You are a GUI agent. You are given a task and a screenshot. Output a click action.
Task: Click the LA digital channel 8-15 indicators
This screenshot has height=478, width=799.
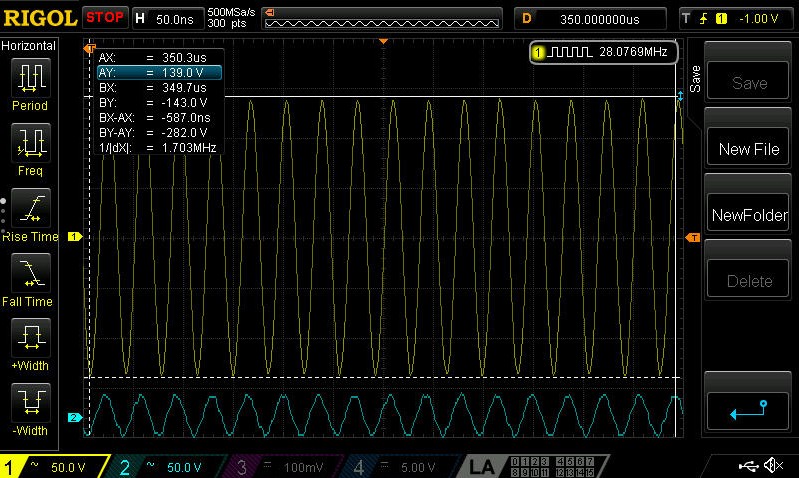(x=552, y=472)
